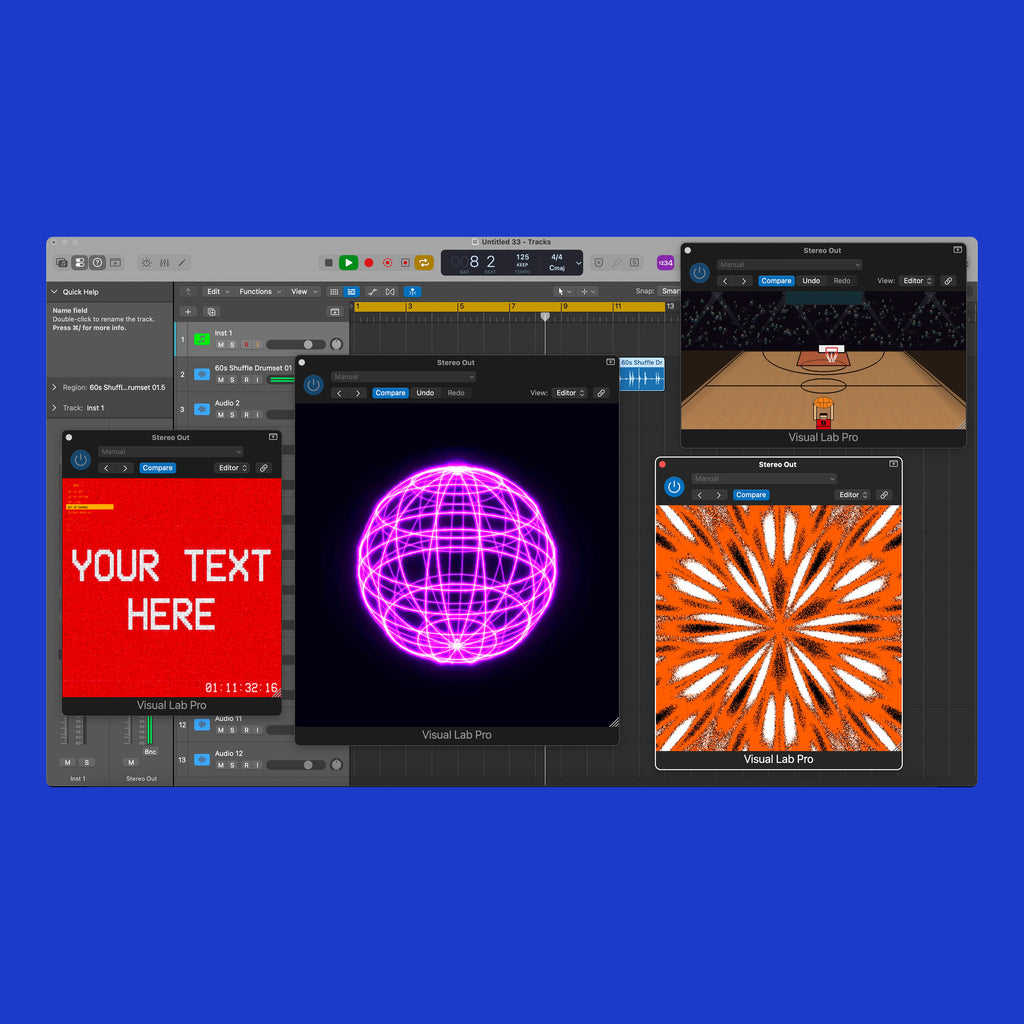Toggle power button of orange kaleidoscope window
Viewport: 1024px width, 1024px height.
click(674, 487)
